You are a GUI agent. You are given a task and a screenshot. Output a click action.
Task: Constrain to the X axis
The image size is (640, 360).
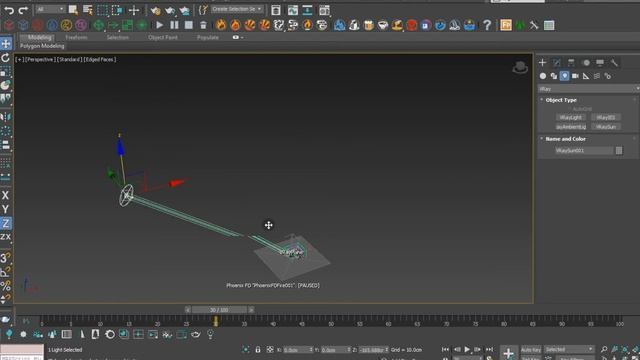[x=5, y=195]
